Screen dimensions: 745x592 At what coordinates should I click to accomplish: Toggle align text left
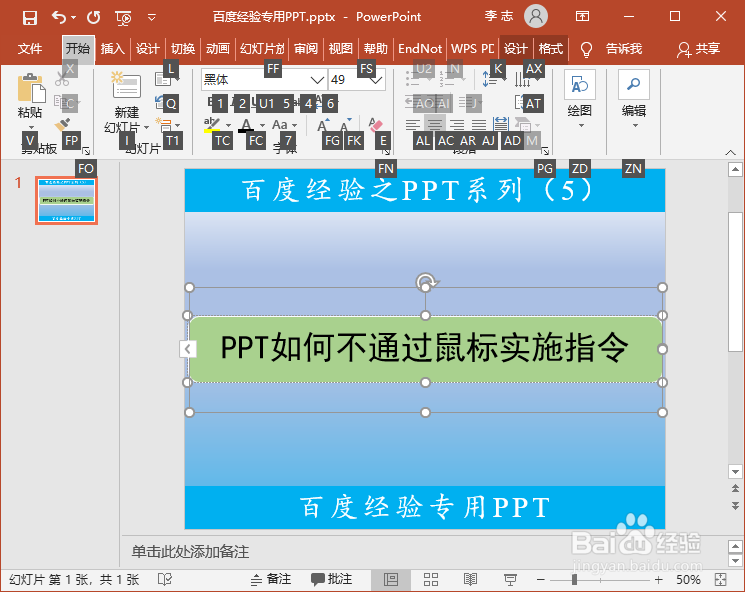(x=413, y=125)
